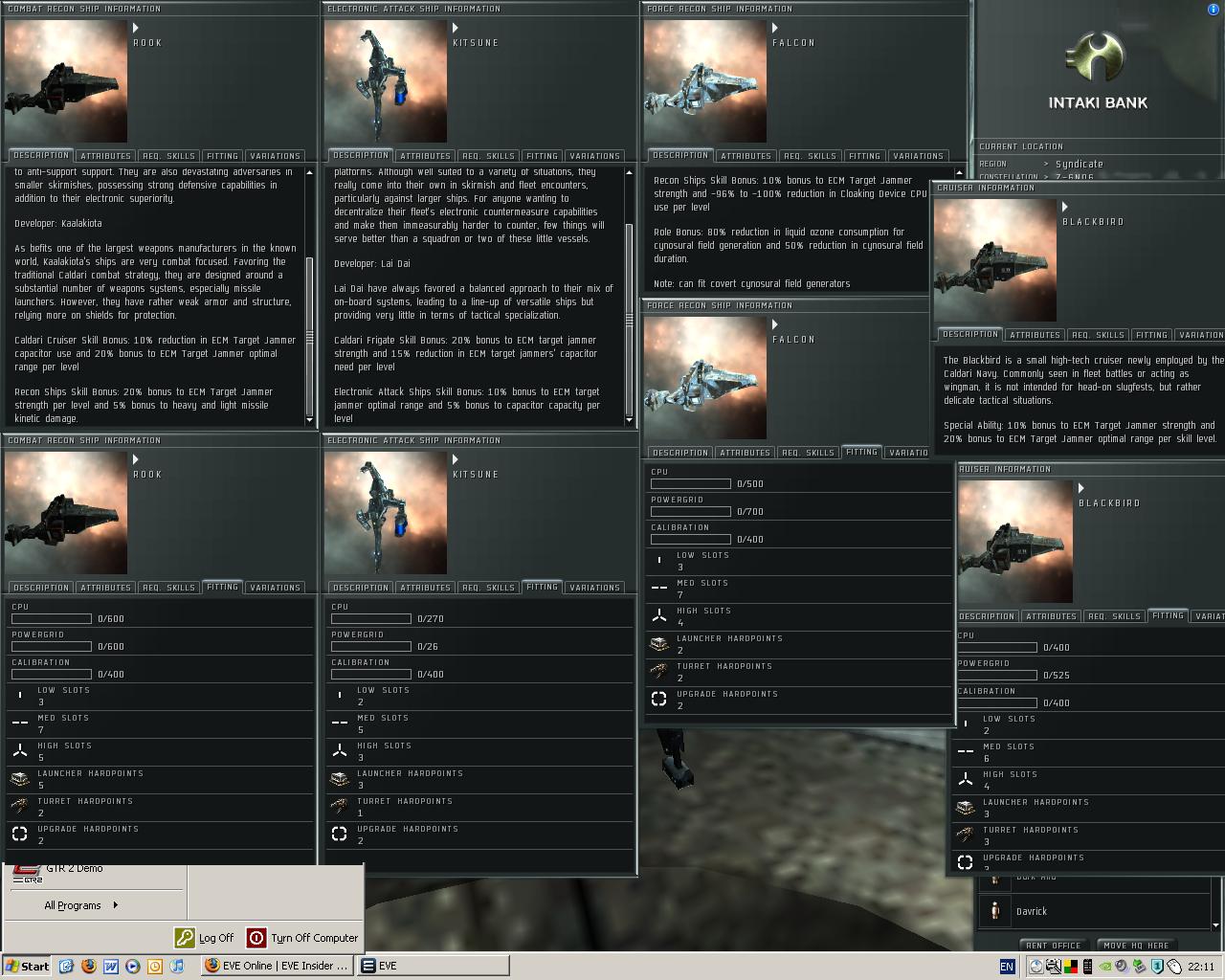Click scroll-down arrow in Rook description window
The height and width of the screenshot is (980, 1225).
coord(309,420)
